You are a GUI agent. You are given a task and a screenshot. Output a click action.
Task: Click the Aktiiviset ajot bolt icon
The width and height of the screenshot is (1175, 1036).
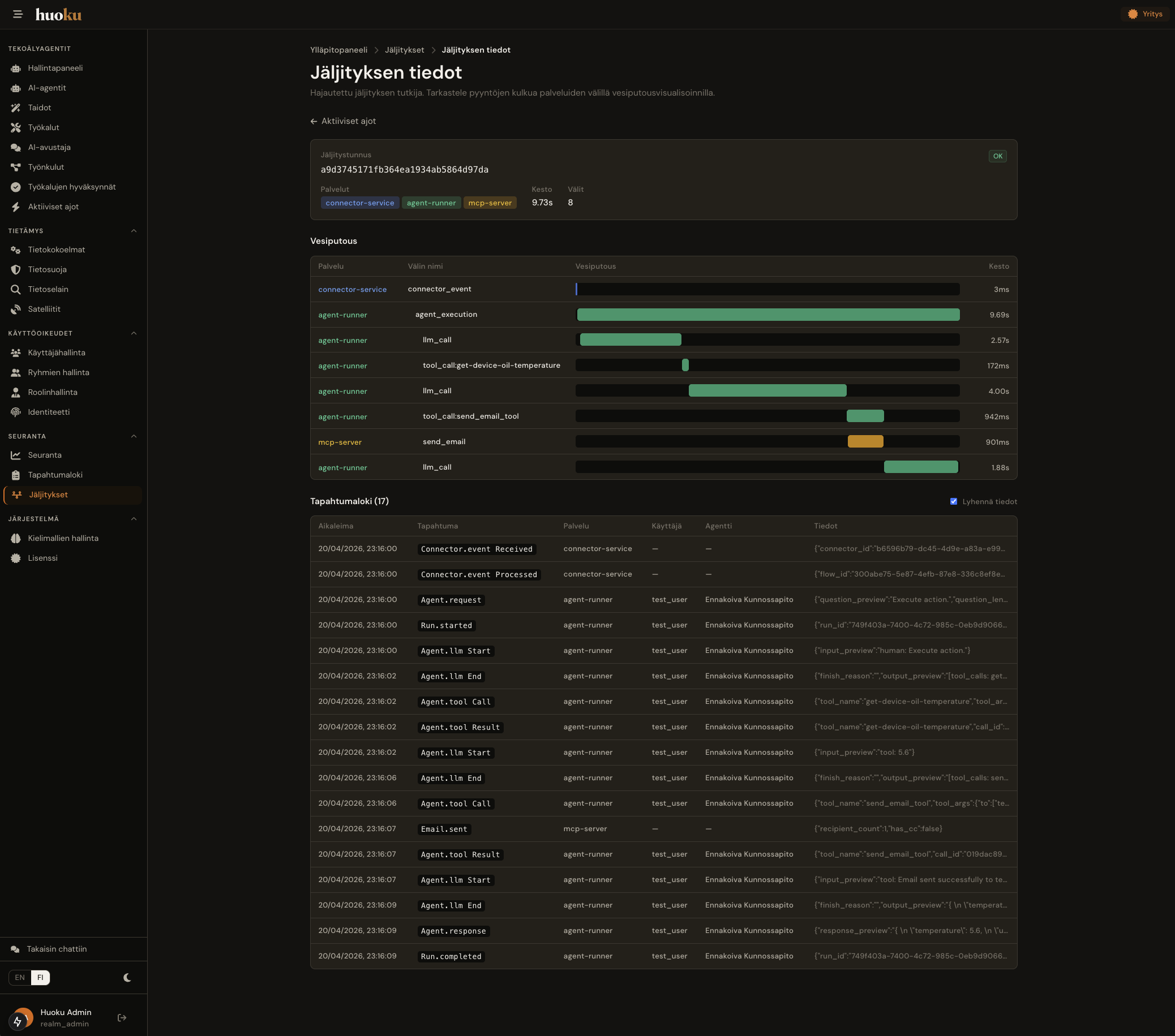16,207
